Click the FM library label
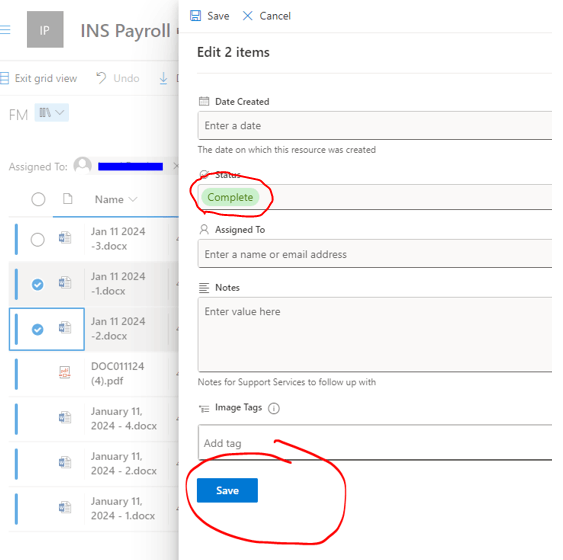 [18, 115]
